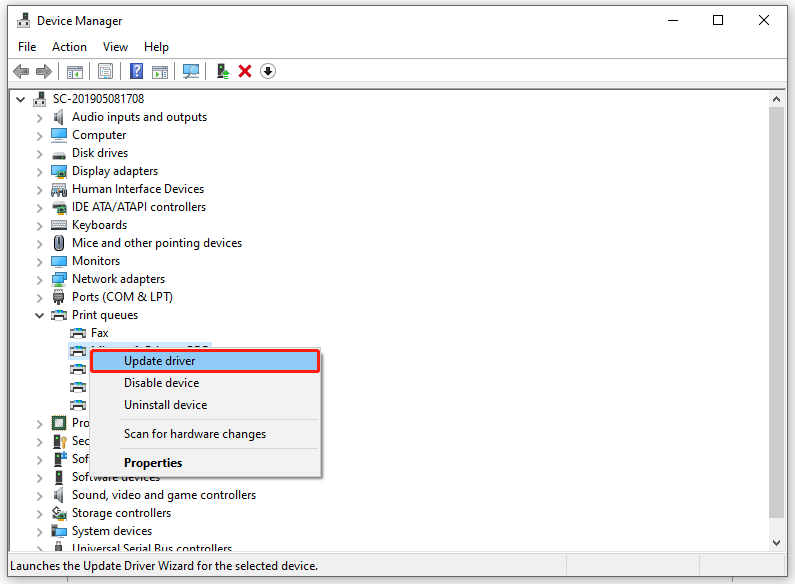The height and width of the screenshot is (584, 795).
Task: Click the vertical scrollbar down arrow
Action: (x=776, y=543)
